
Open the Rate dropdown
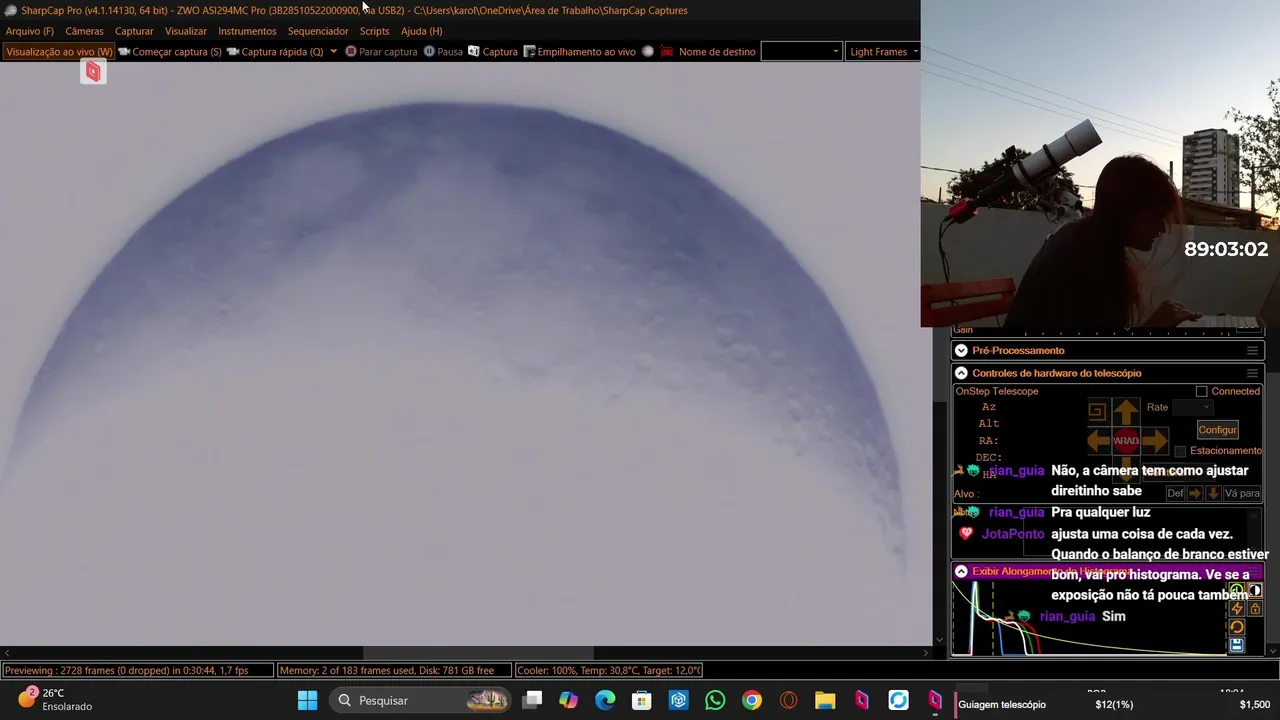click(1192, 407)
